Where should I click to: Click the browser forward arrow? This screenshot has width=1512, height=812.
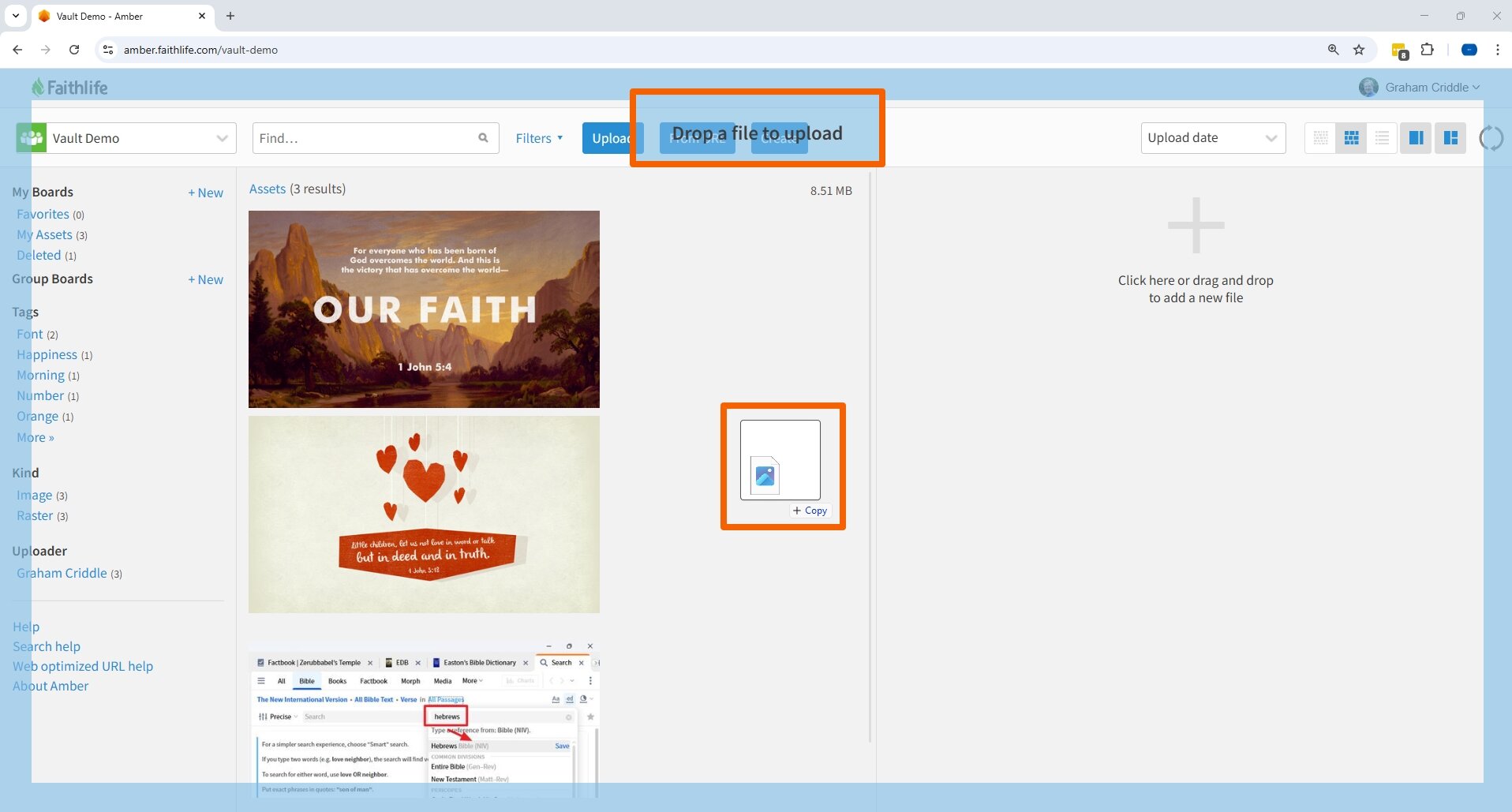coord(46,50)
